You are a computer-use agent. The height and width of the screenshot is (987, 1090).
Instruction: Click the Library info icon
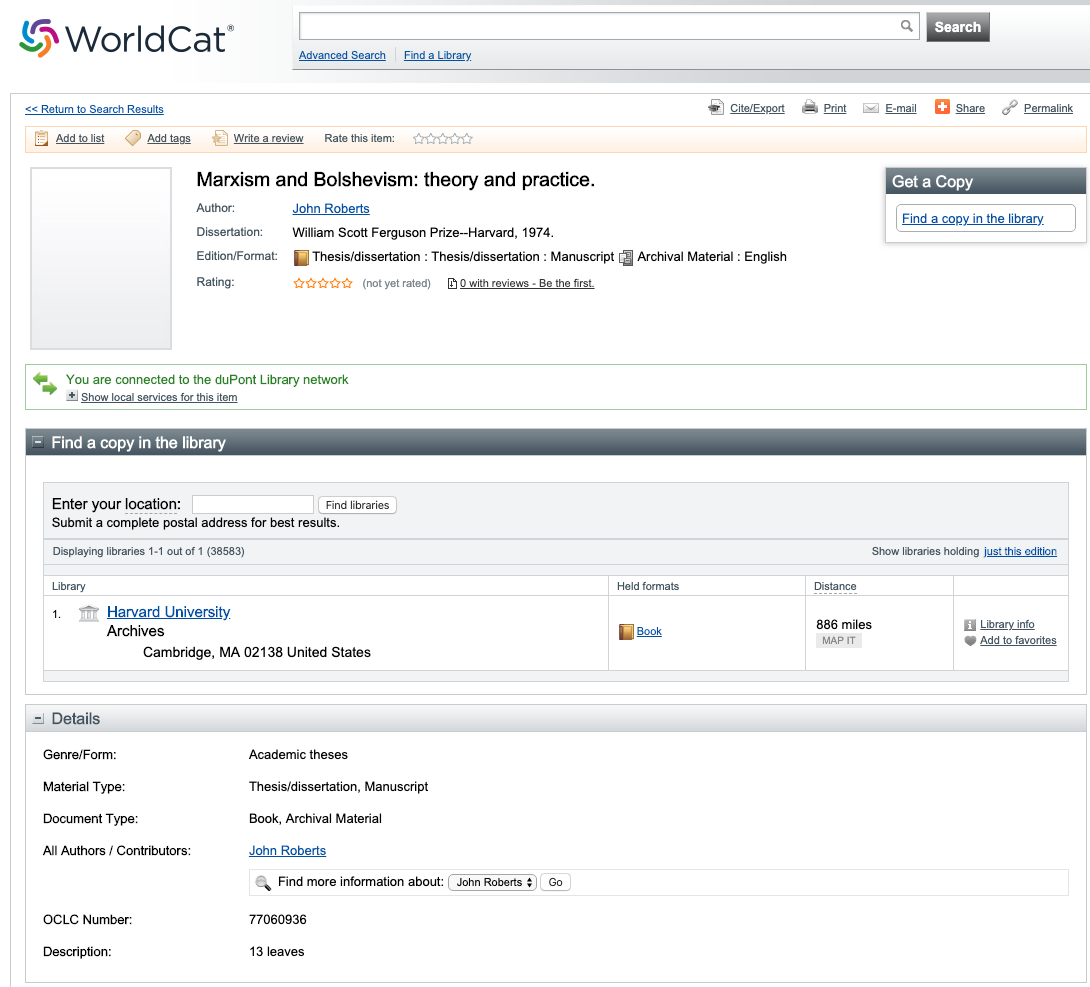[x=970, y=625]
